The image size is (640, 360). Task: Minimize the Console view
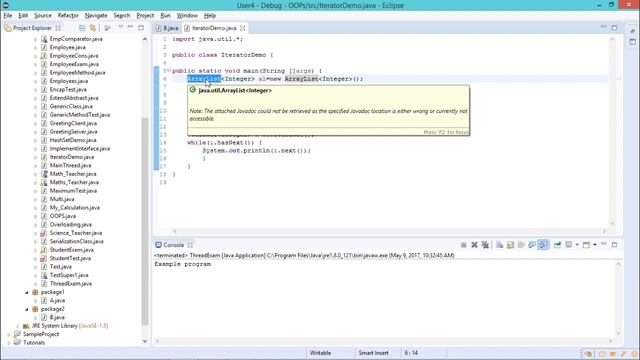pos(604,244)
